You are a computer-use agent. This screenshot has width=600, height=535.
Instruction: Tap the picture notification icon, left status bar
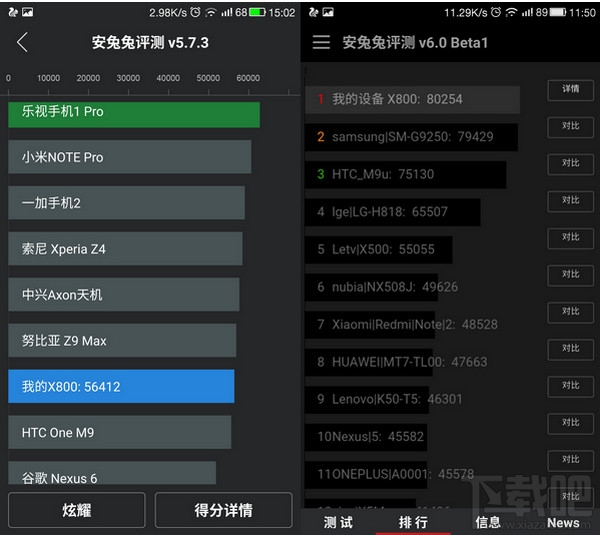[27, 12]
